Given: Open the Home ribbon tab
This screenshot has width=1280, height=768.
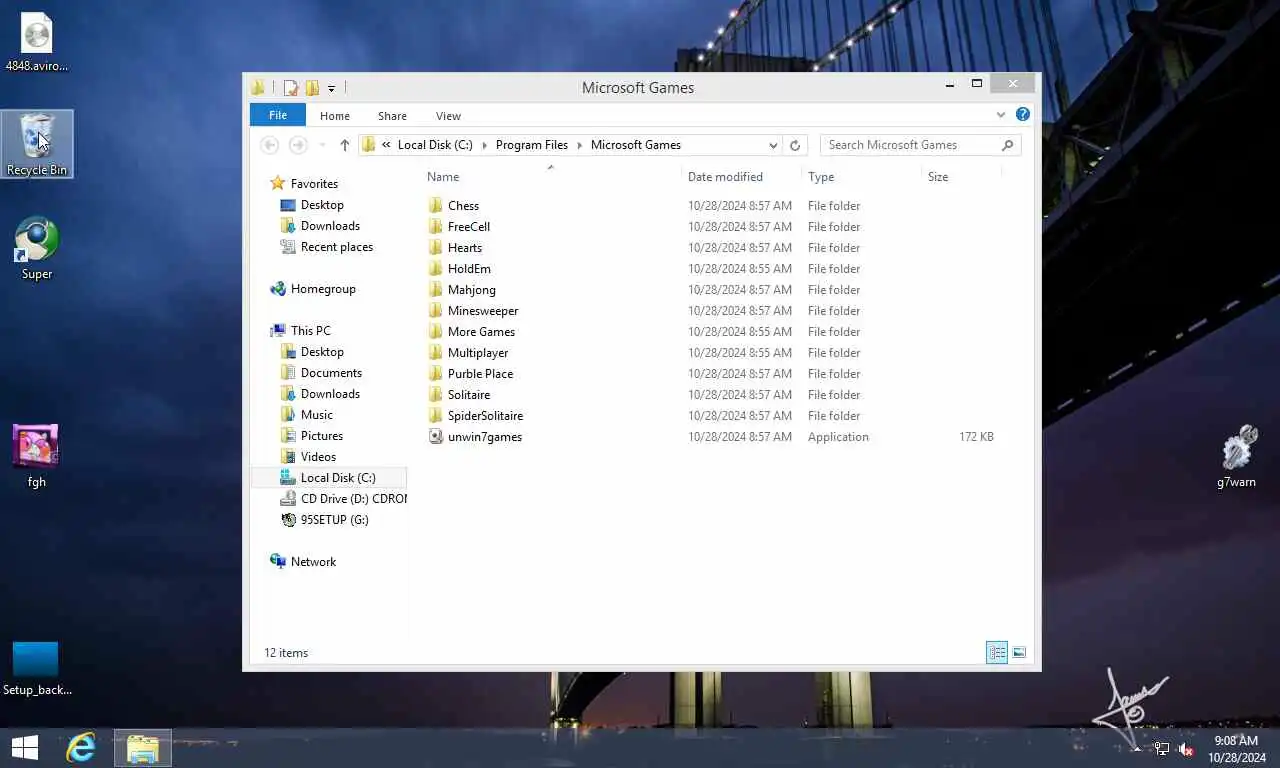Looking at the screenshot, I should 335,116.
